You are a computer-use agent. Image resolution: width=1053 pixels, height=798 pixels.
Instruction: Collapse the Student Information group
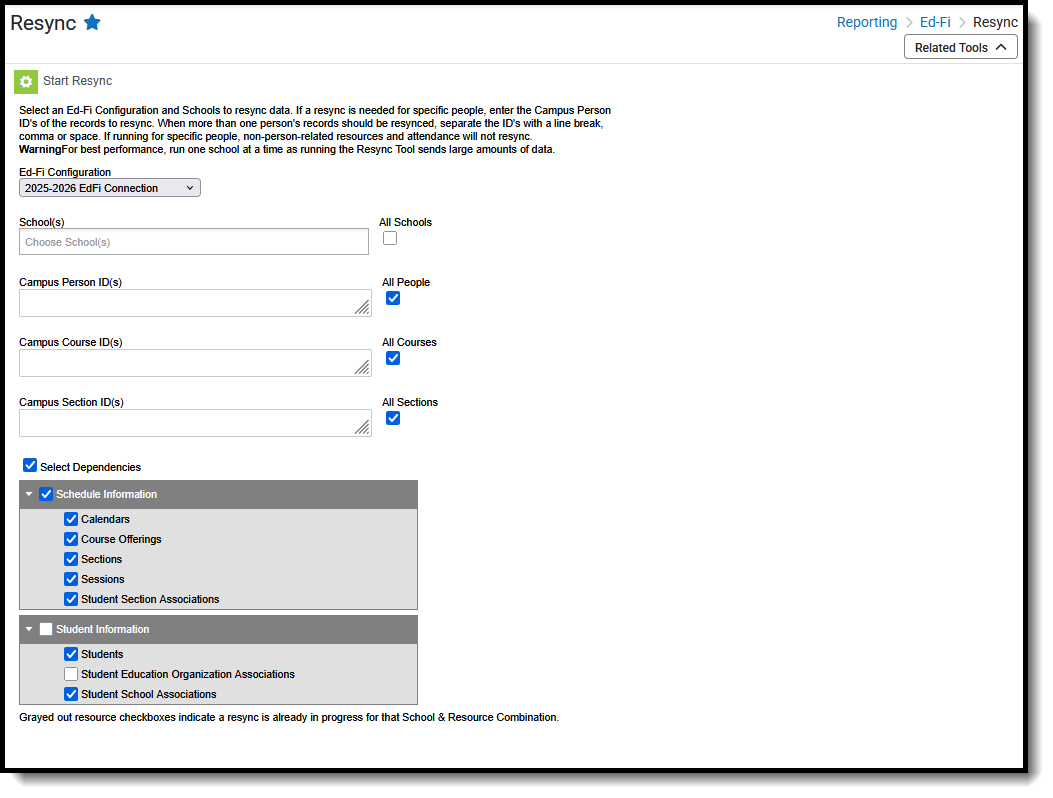click(29, 629)
